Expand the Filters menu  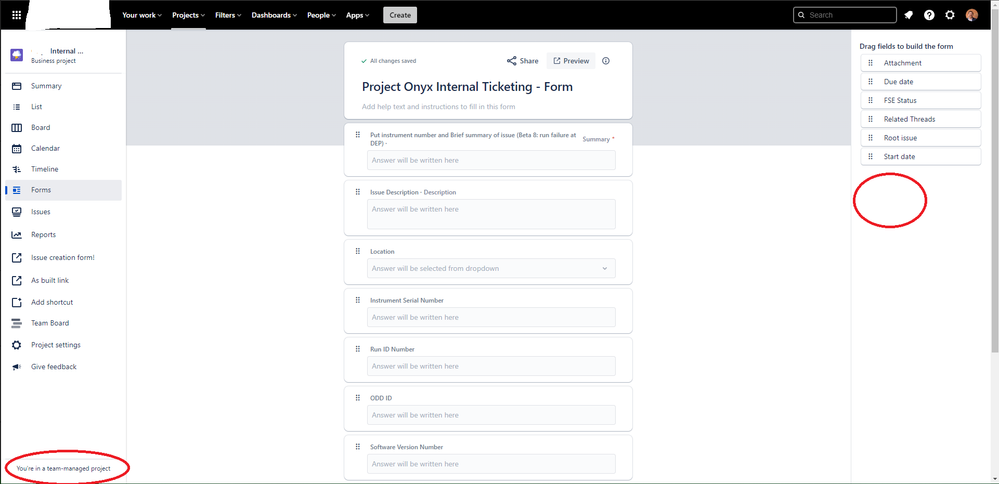coord(228,15)
